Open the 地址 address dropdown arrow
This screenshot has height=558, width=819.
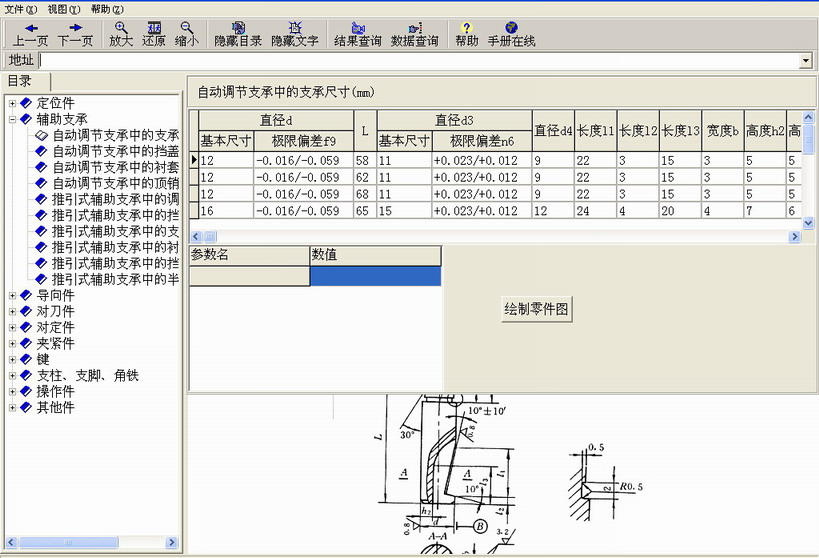(806, 61)
